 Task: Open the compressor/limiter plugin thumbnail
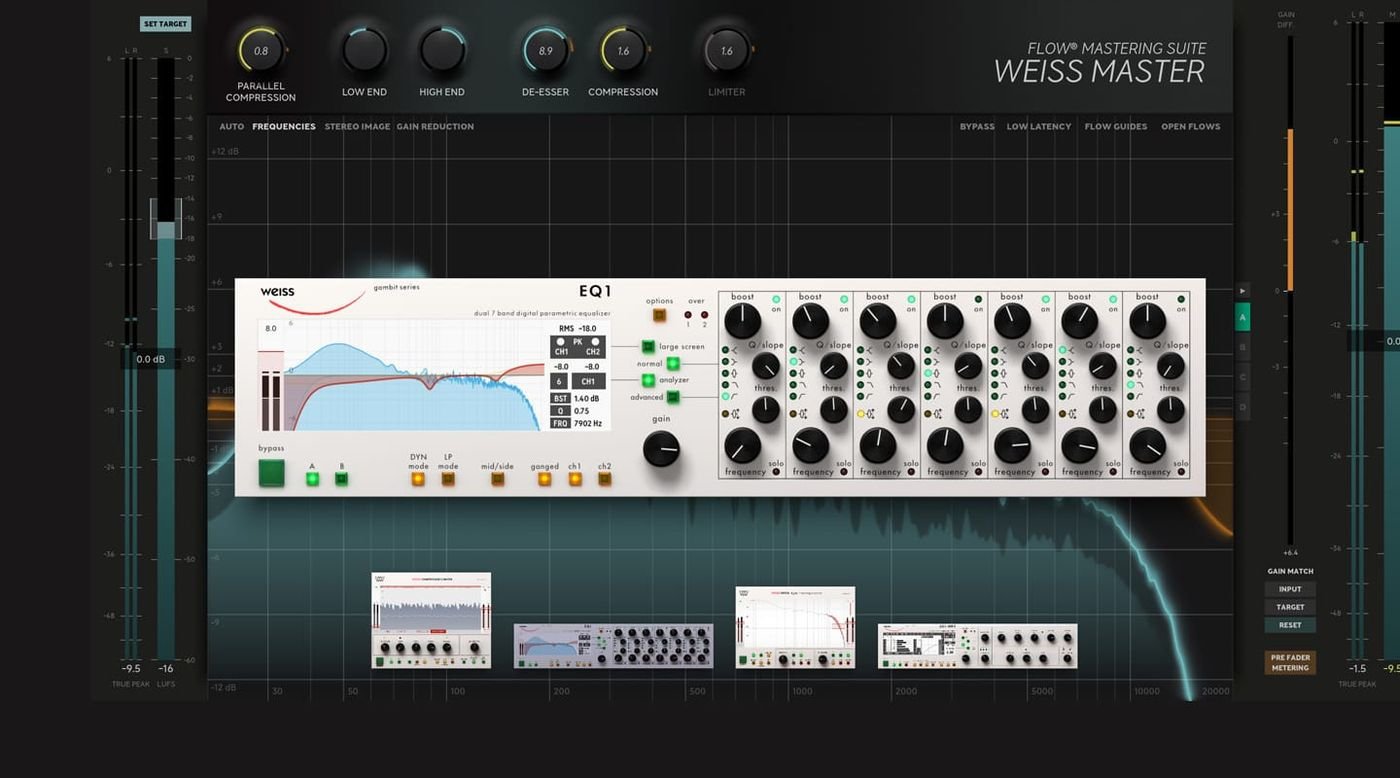431,620
